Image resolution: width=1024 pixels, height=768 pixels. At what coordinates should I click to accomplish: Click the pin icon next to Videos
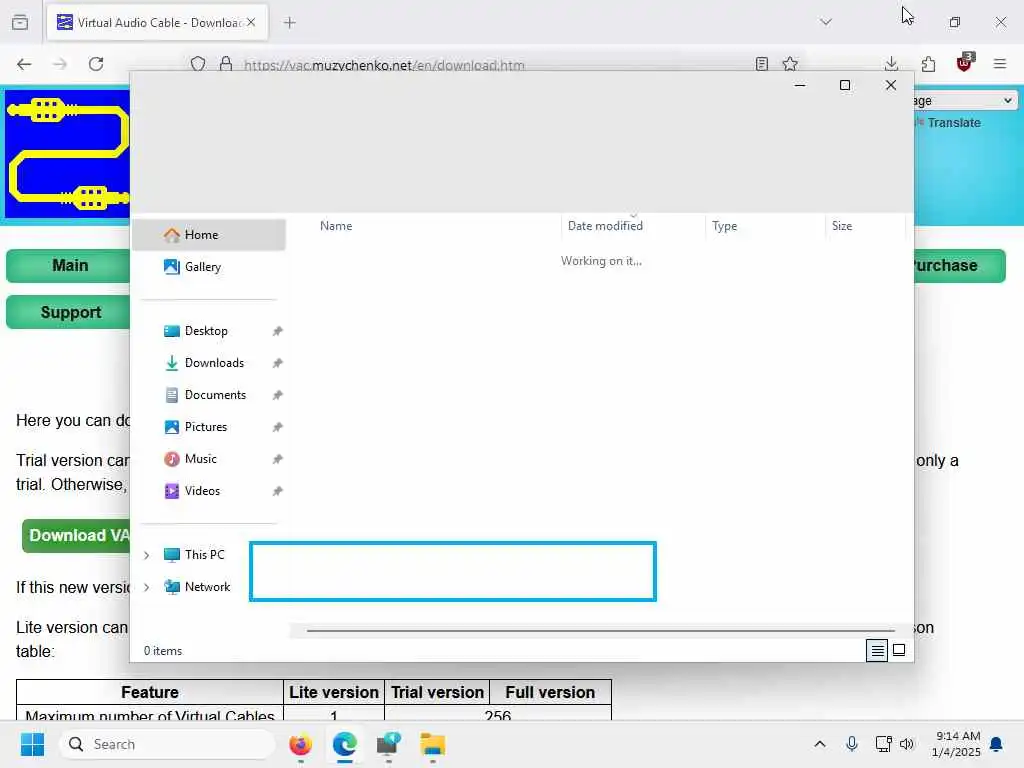(x=278, y=491)
